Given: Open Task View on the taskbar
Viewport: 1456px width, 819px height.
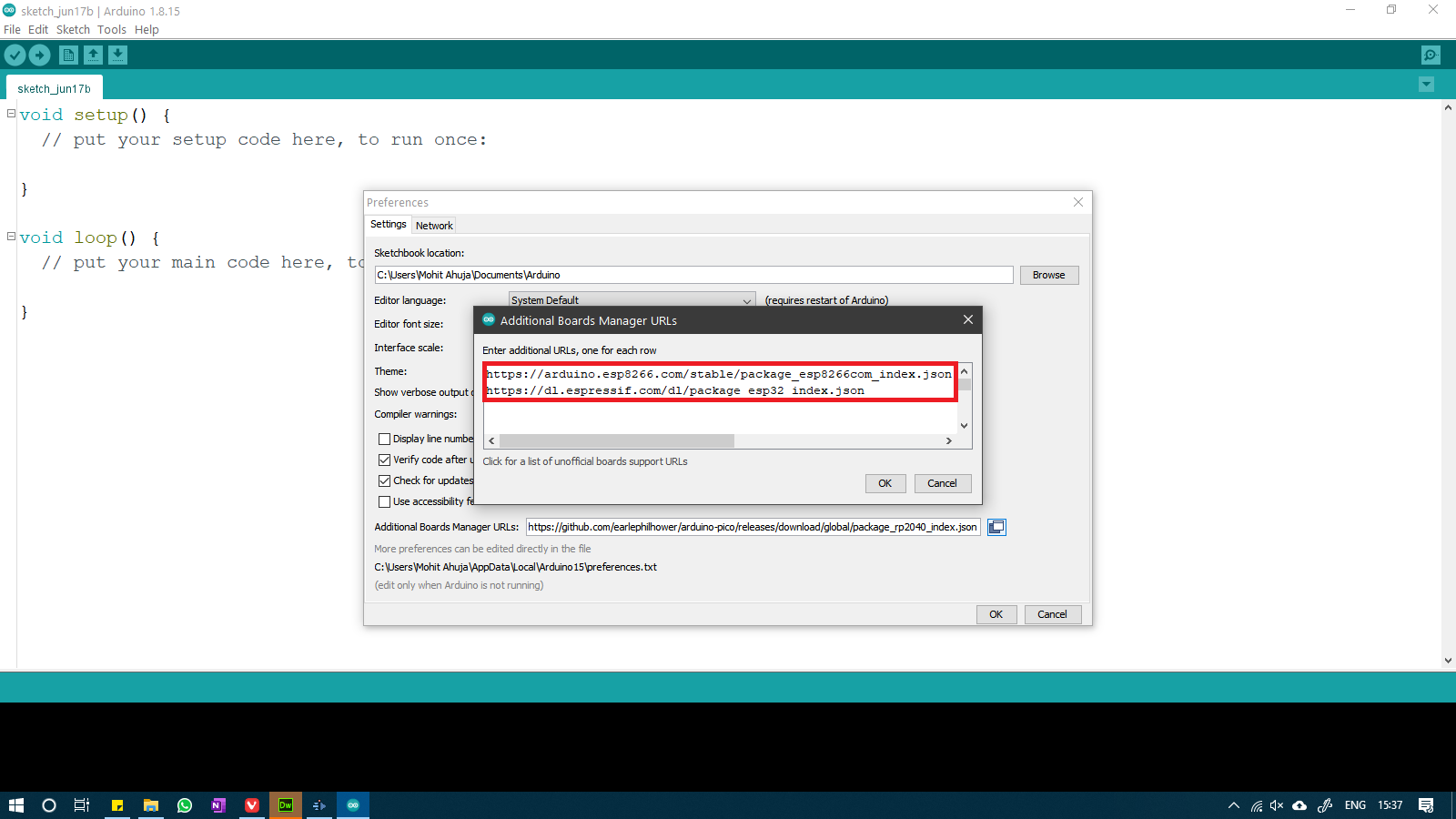Looking at the screenshot, I should click(82, 805).
